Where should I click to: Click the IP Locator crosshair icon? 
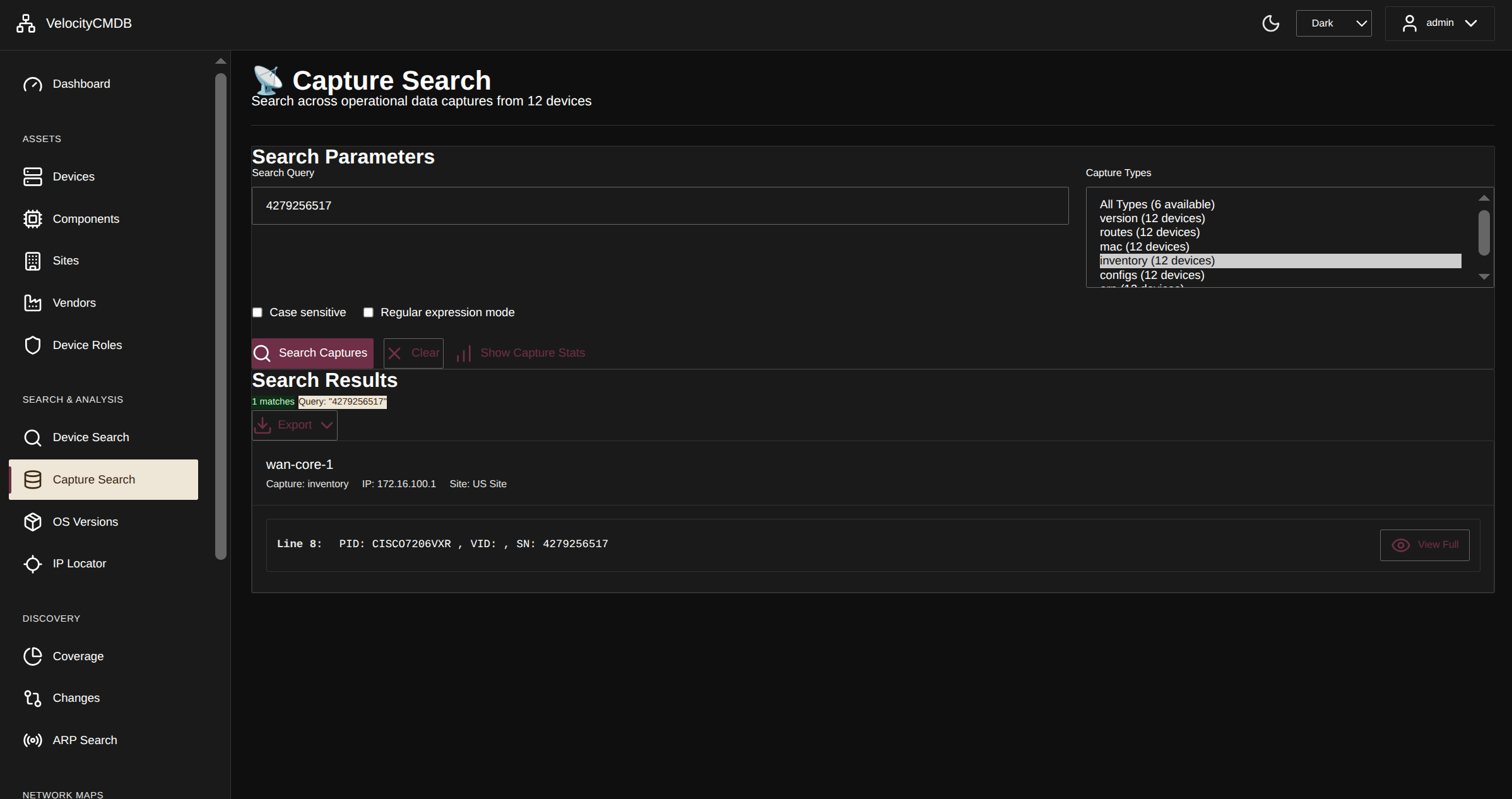33,564
